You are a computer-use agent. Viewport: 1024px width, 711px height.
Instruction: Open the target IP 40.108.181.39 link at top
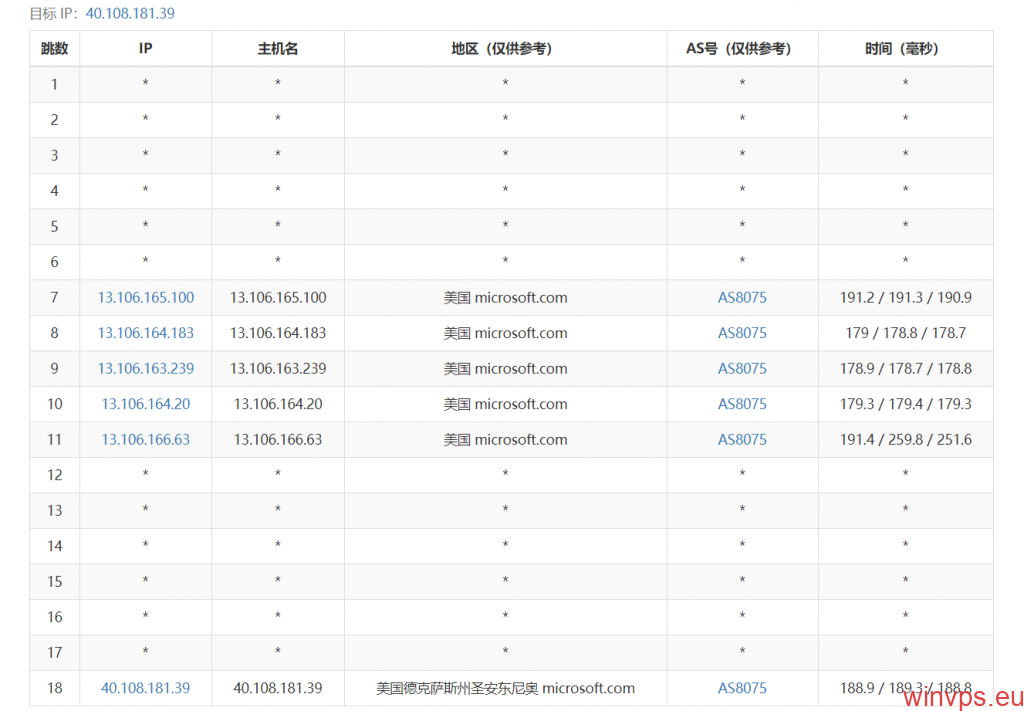[130, 14]
